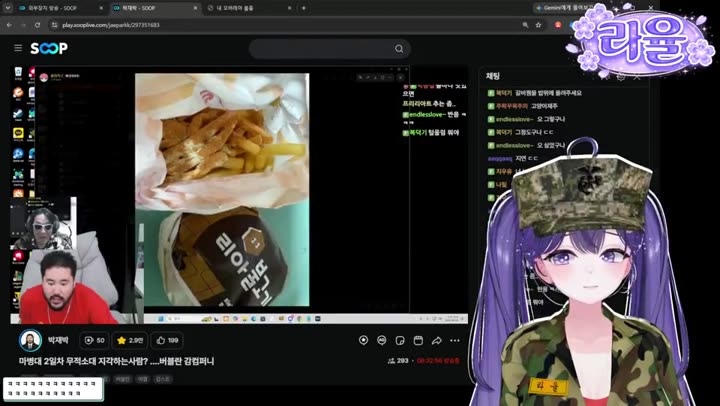Viewport: 720px width, 406px height.
Task: Click the star-balloon gift icon
Action: tap(363, 340)
